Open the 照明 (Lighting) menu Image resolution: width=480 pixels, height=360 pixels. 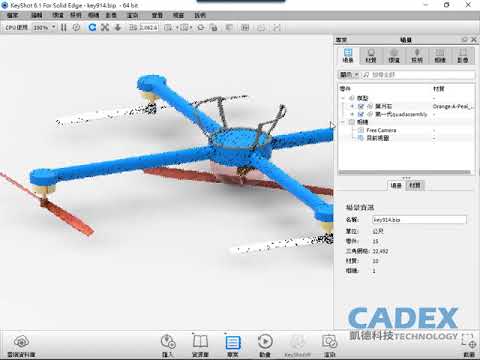(76, 15)
